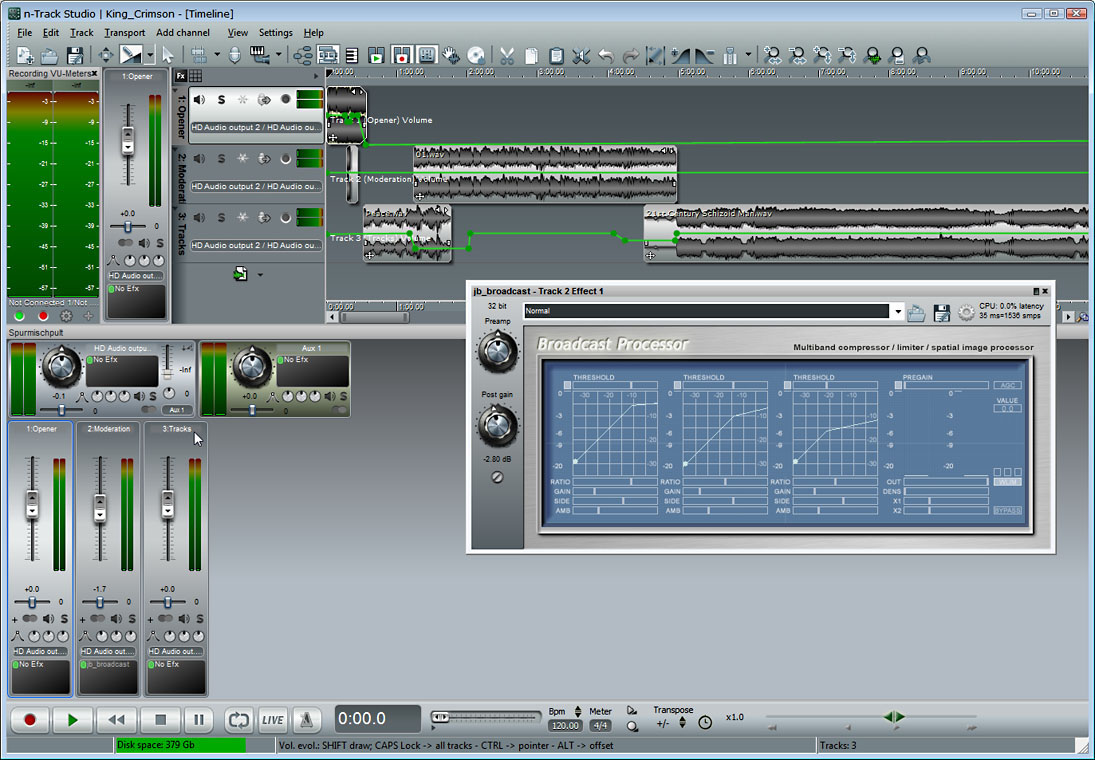Solo track 1 Opener in timeline
This screenshot has width=1095, height=760.
(221, 100)
